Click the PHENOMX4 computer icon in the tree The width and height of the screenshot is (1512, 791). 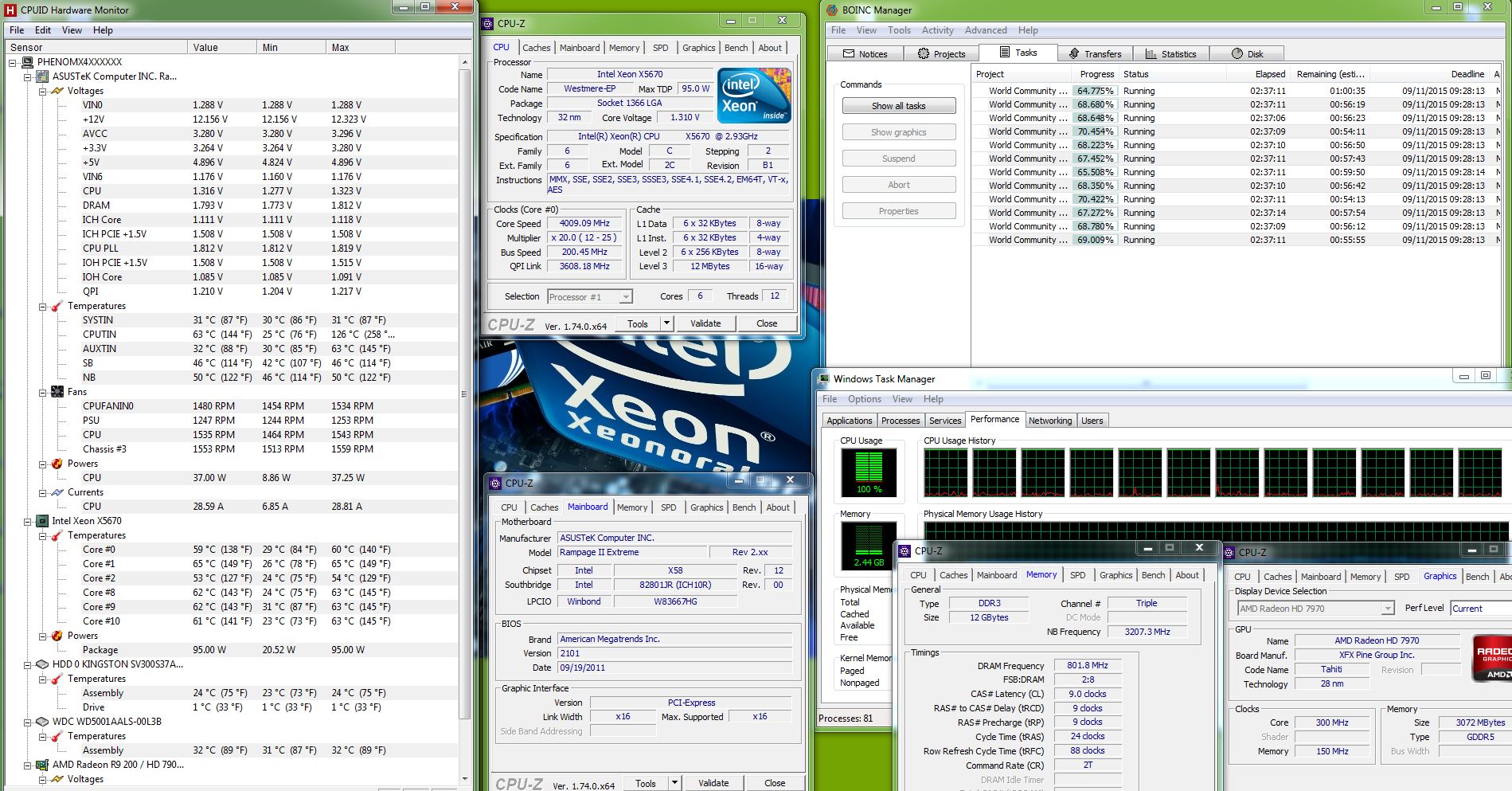27,62
